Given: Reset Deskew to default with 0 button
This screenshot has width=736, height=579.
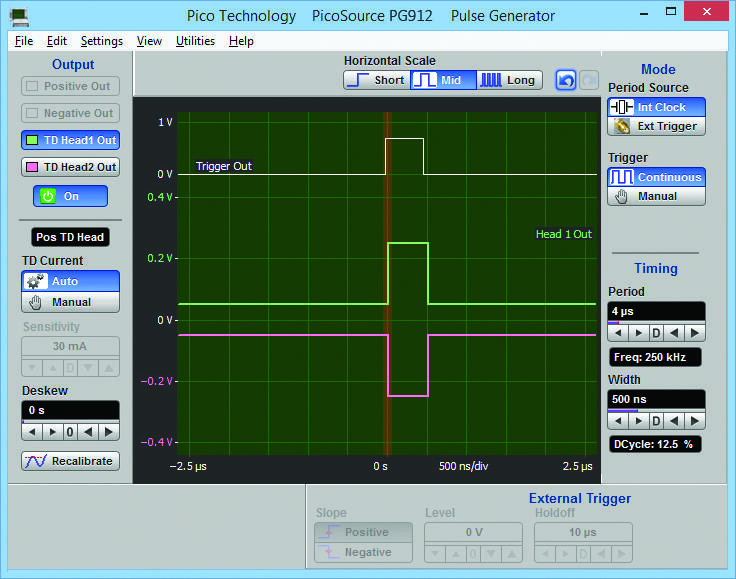Looking at the screenshot, I should click(x=70, y=432).
